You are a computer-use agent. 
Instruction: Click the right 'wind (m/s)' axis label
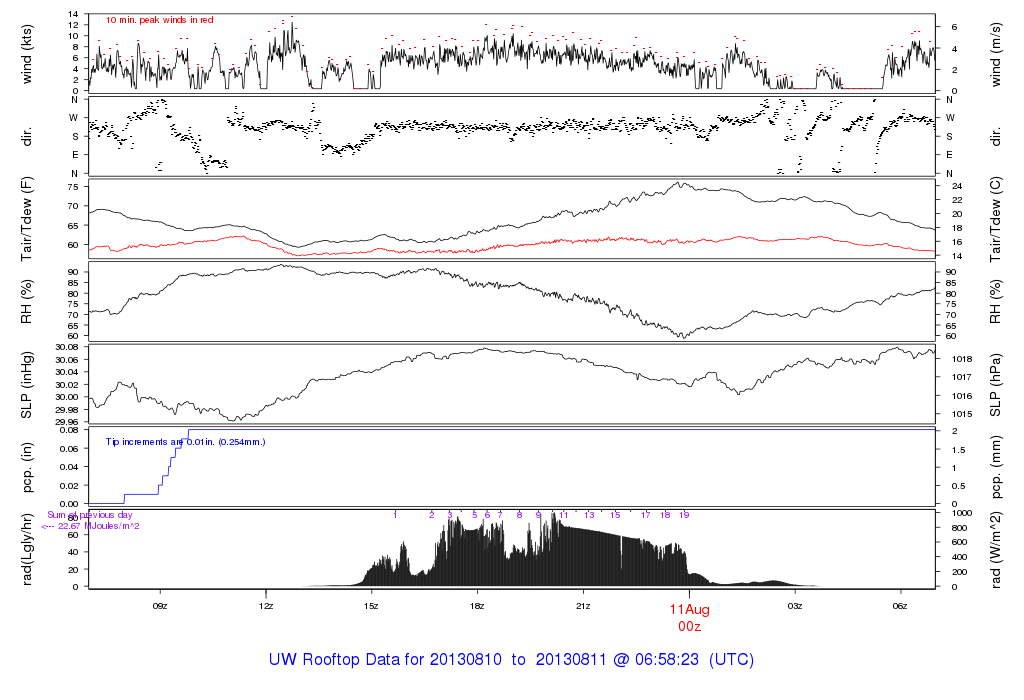coord(997,51)
